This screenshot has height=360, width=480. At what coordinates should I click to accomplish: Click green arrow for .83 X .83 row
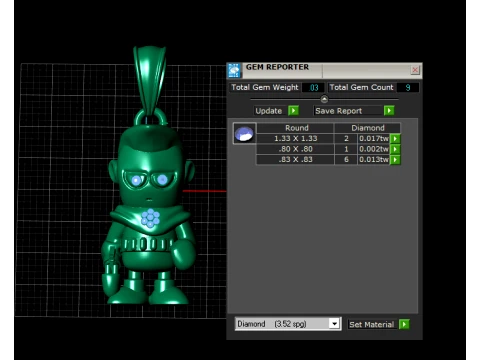395,160
